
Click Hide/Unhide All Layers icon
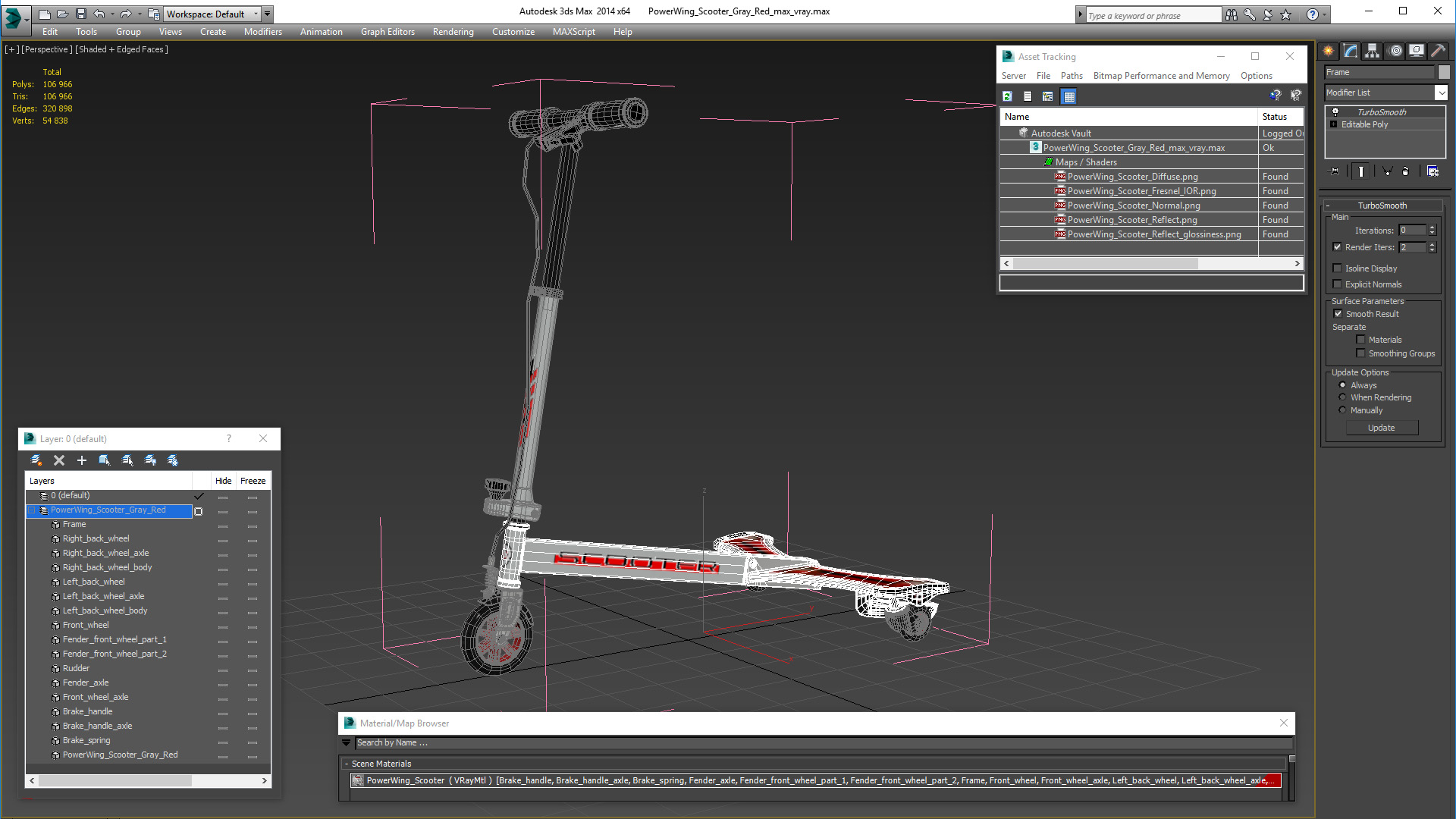(x=150, y=460)
